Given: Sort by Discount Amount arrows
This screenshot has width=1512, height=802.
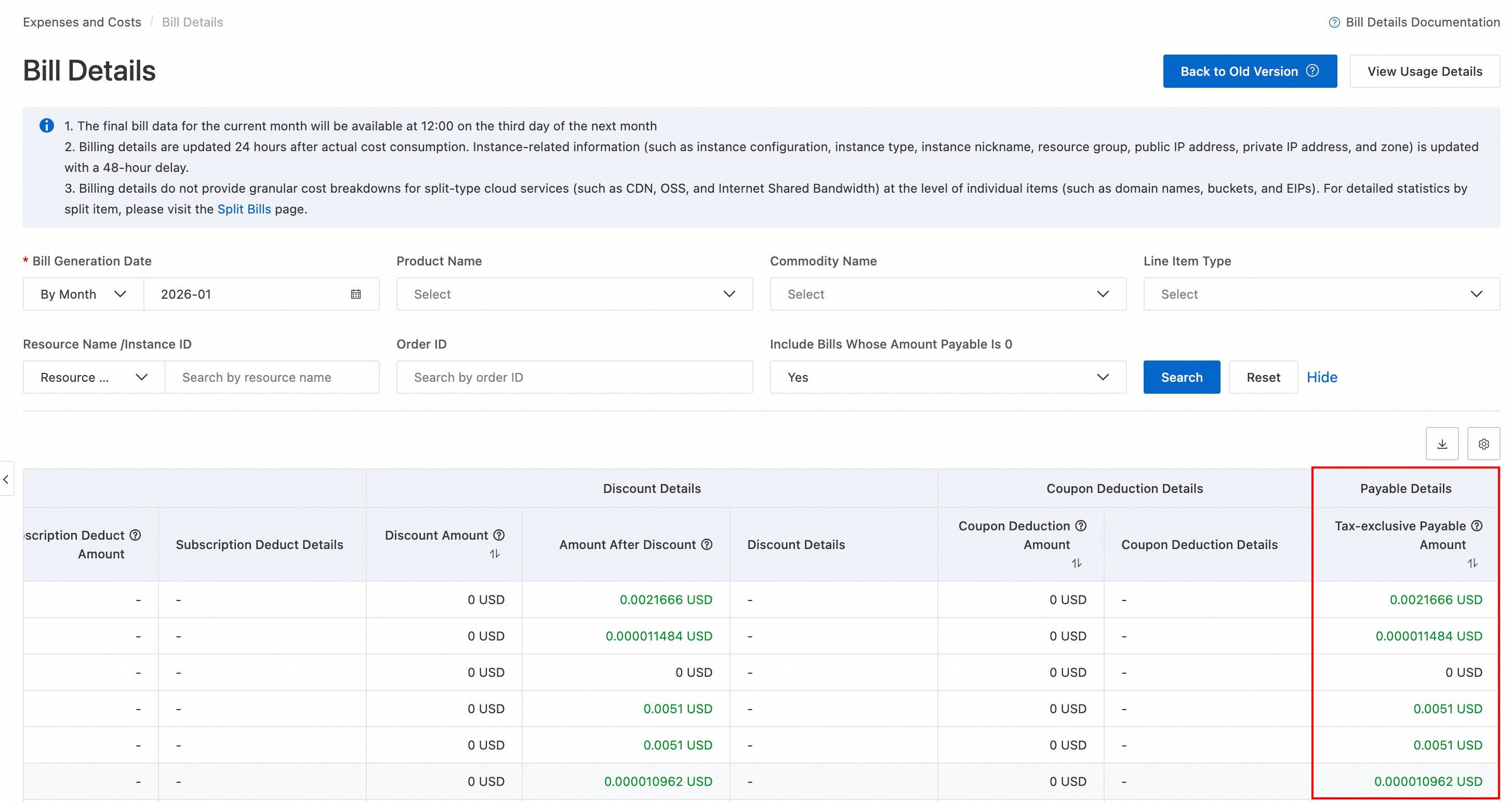Looking at the screenshot, I should point(495,553).
